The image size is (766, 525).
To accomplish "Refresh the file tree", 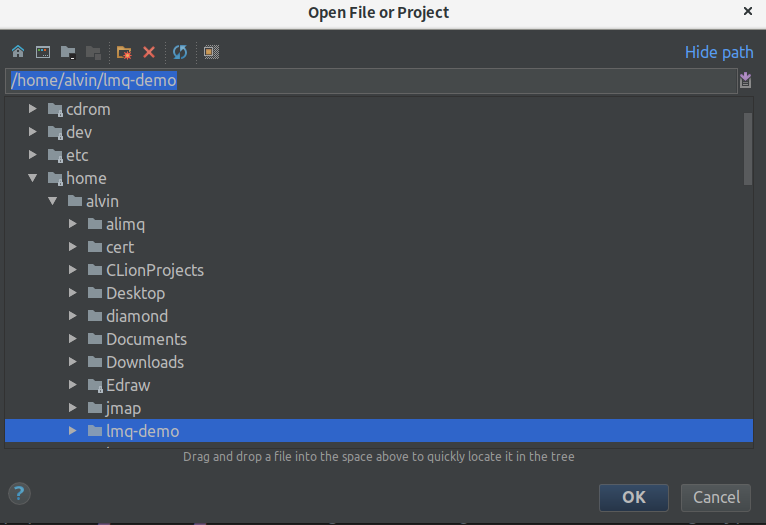I will 180,52.
